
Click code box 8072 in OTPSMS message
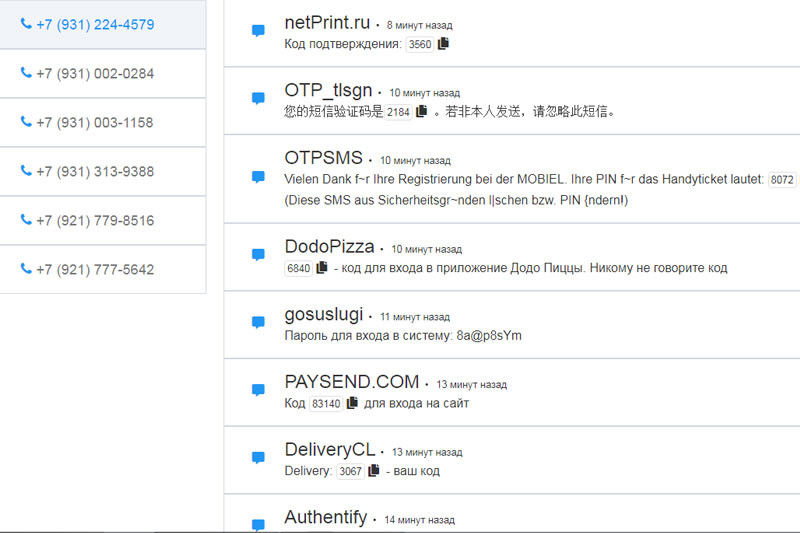tap(782, 180)
